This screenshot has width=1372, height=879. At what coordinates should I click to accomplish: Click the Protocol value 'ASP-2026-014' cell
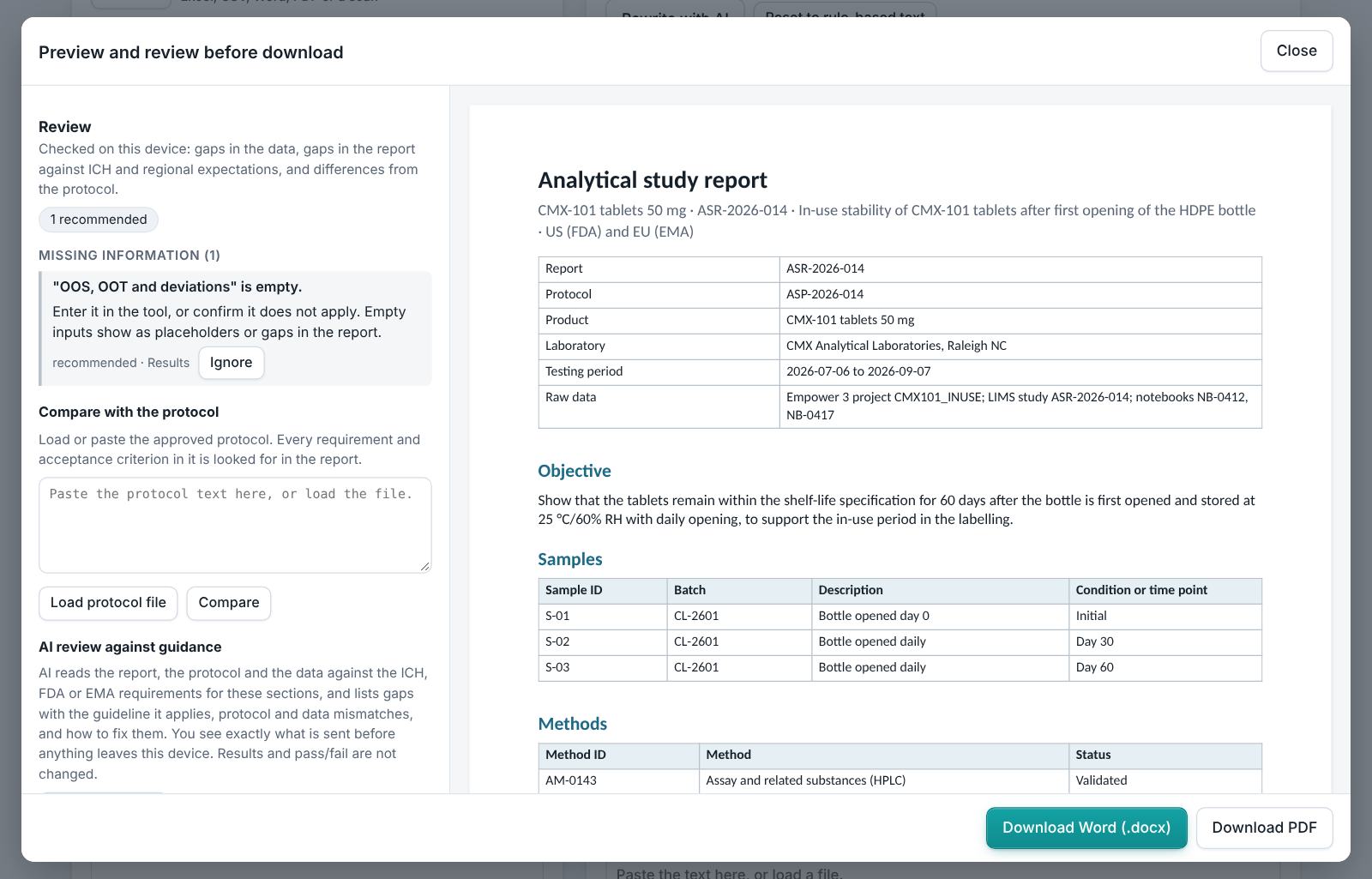[x=1020, y=295]
